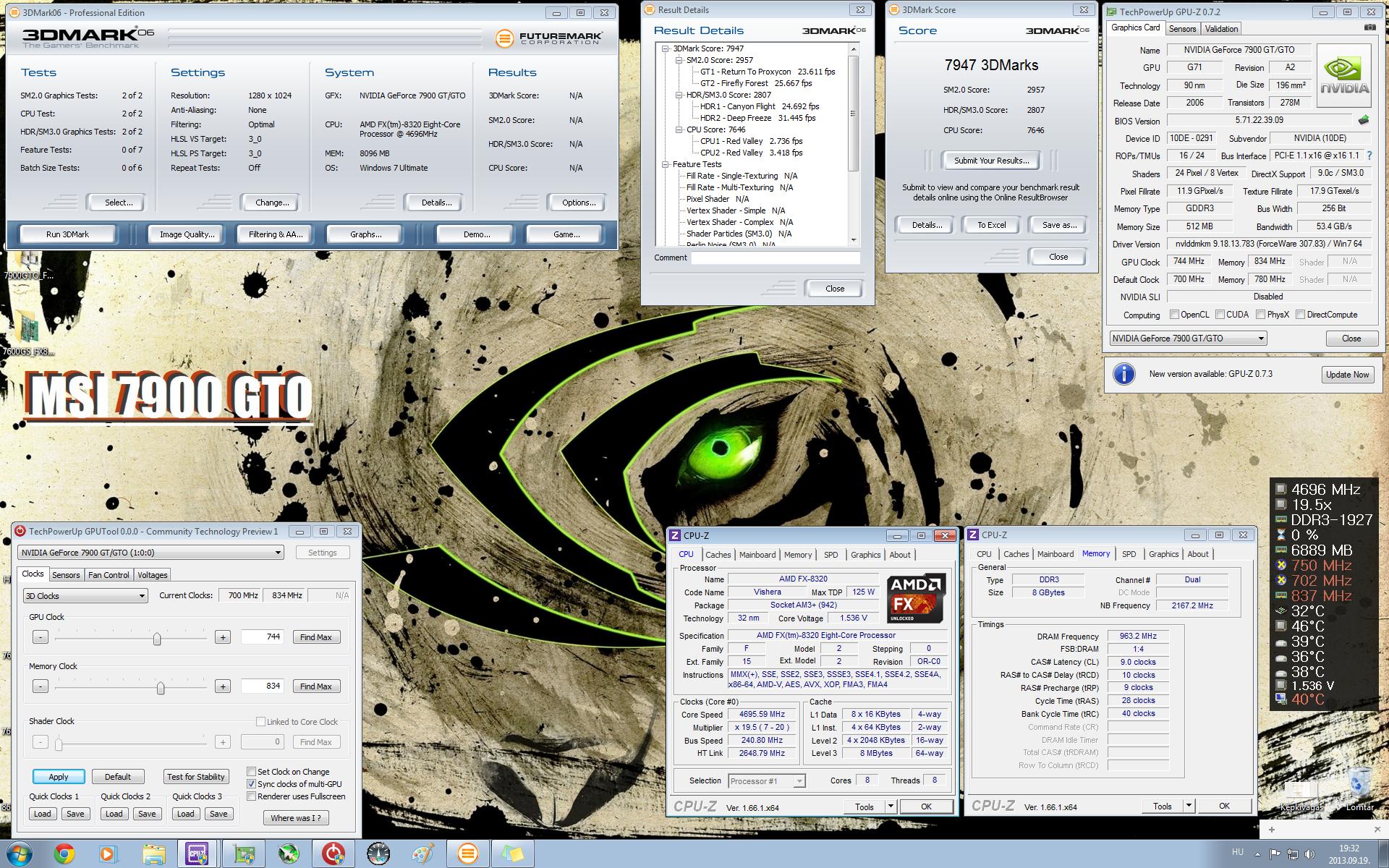The width and height of the screenshot is (1389, 868).
Task: Toggle Linked to Core Clock checkbox
Action: (x=260, y=721)
